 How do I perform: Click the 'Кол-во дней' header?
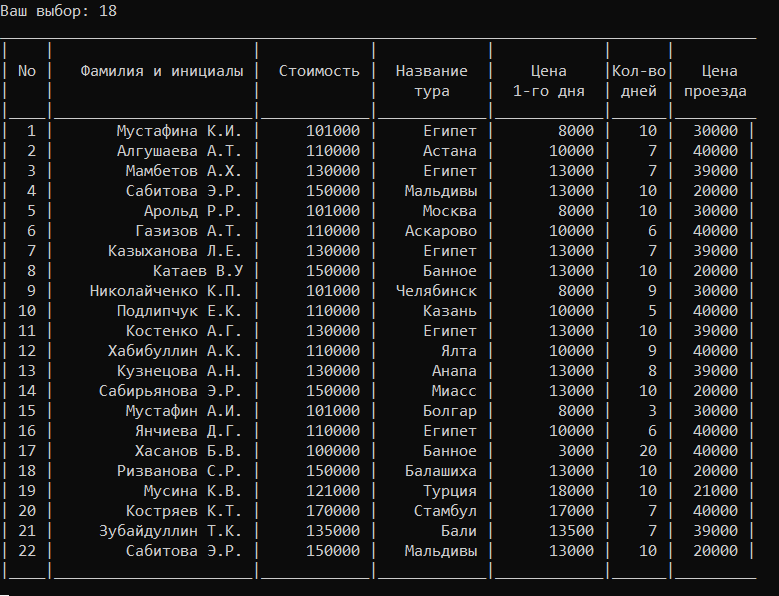pyautogui.click(x=639, y=81)
